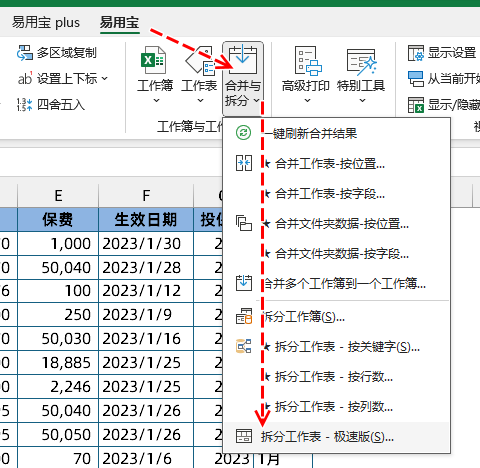Click the 显示设置 icon
Screen dimensions: 480x468
pyautogui.click(x=416, y=53)
